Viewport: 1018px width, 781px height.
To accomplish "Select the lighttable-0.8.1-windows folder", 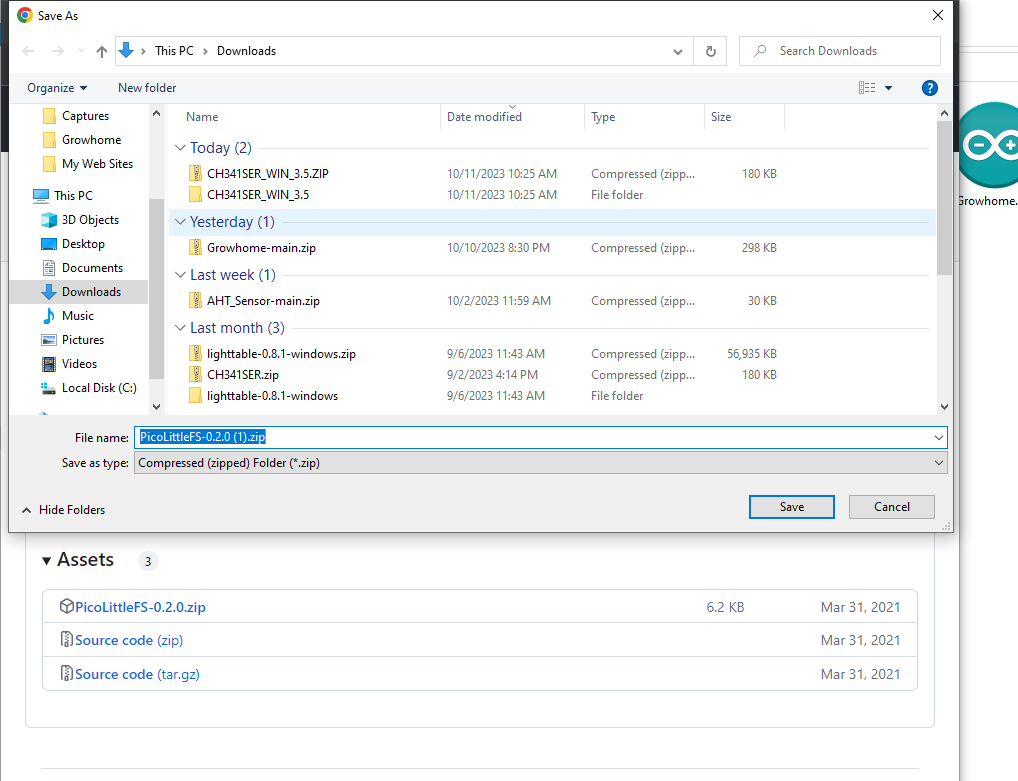I will click(272, 395).
